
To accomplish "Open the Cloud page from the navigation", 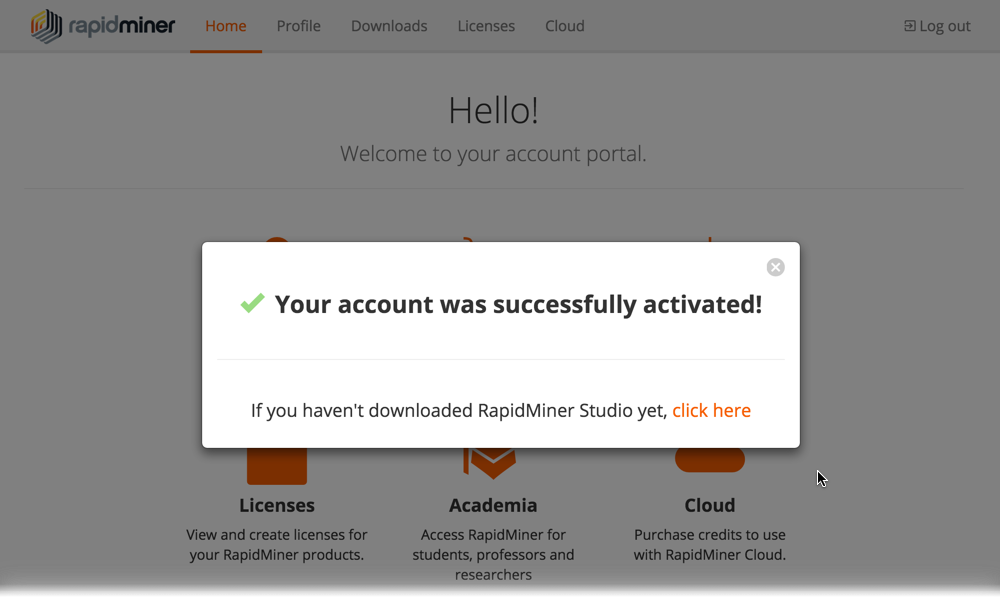I will click(x=564, y=26).
